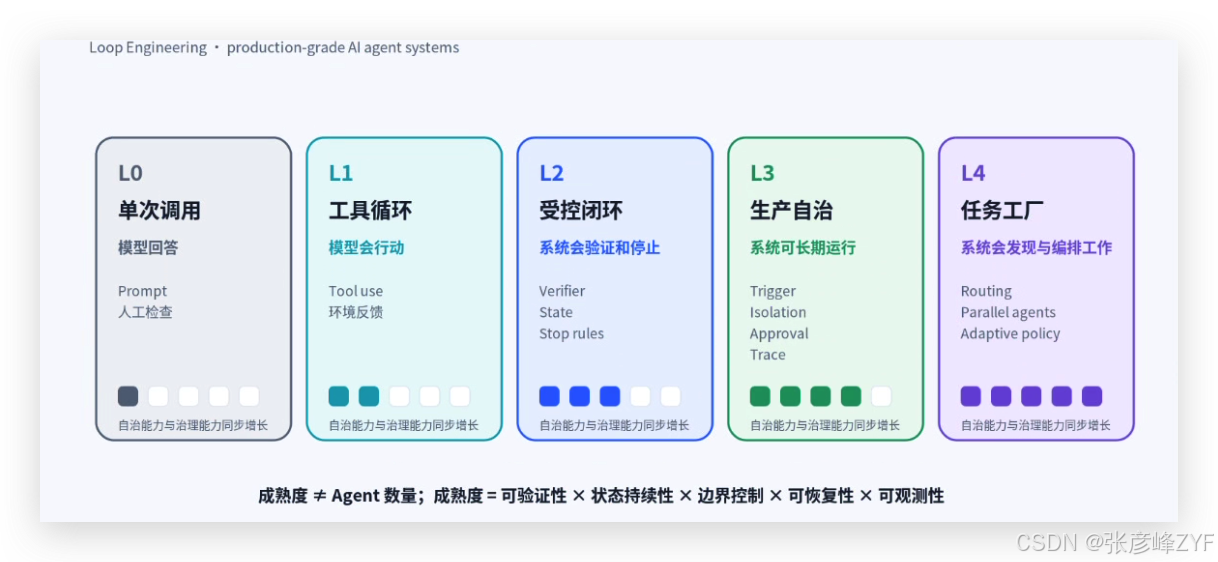Click the 成熟度 formula line at bottom

tap(601, 495)
